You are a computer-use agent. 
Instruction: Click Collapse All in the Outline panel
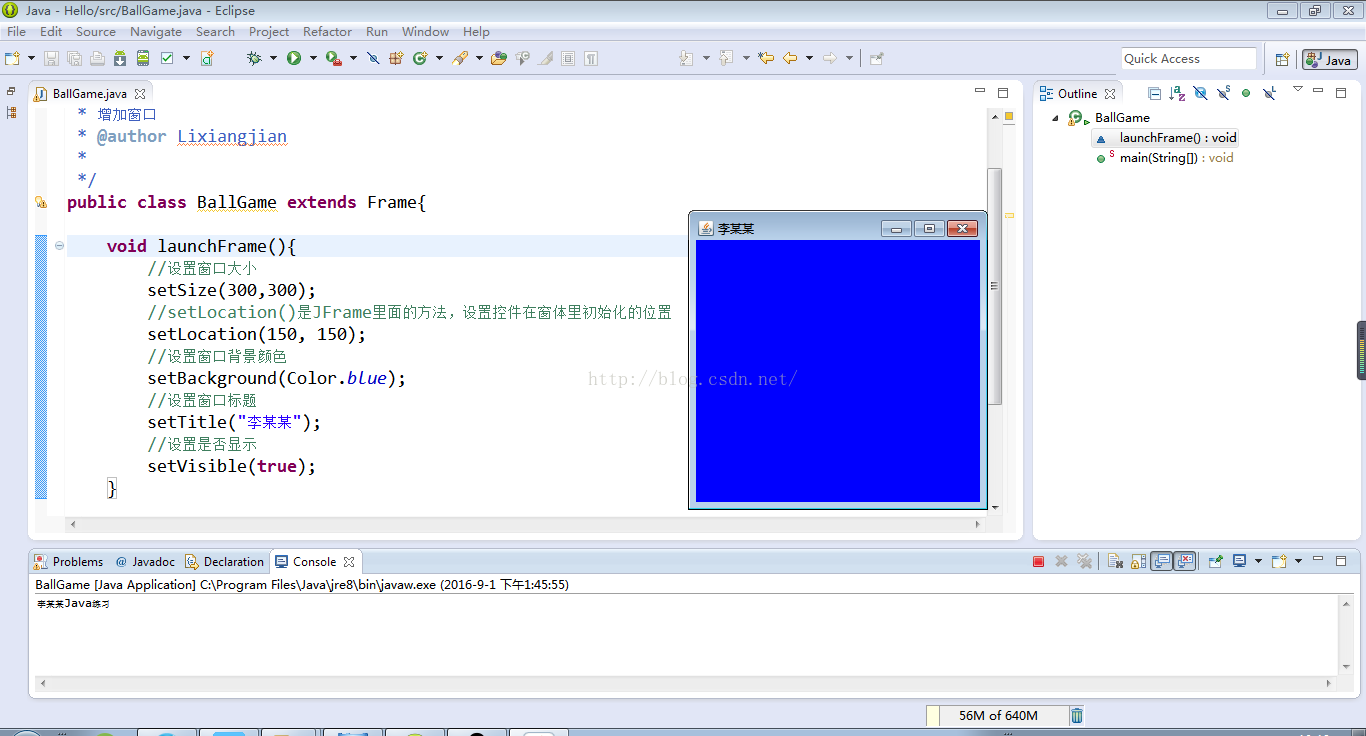[x=1154, y=93]
